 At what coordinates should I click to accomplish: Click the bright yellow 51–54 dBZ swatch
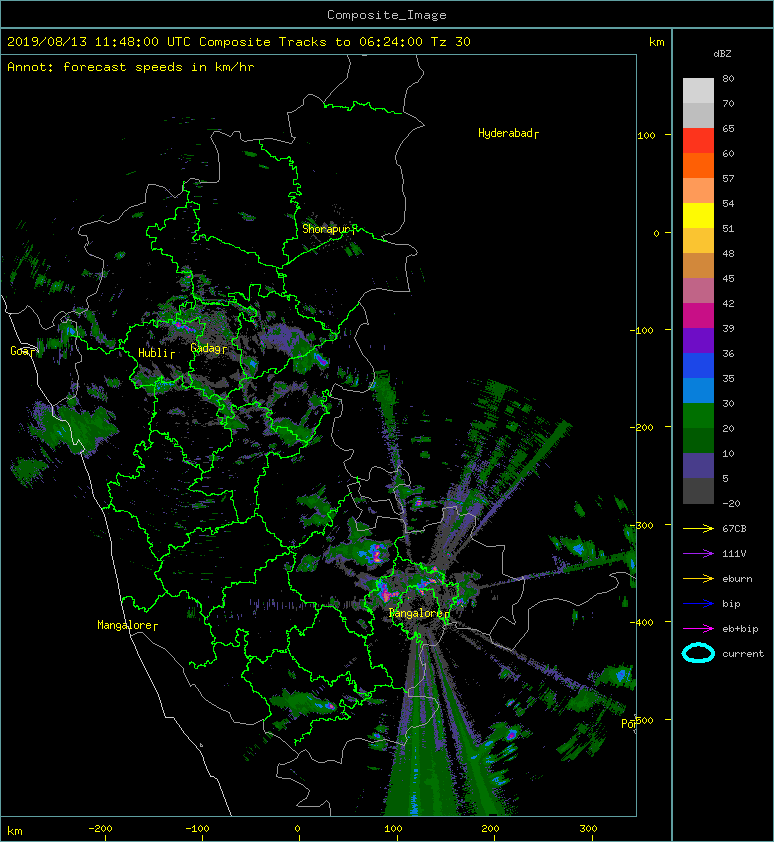click(x=698, y=215)
